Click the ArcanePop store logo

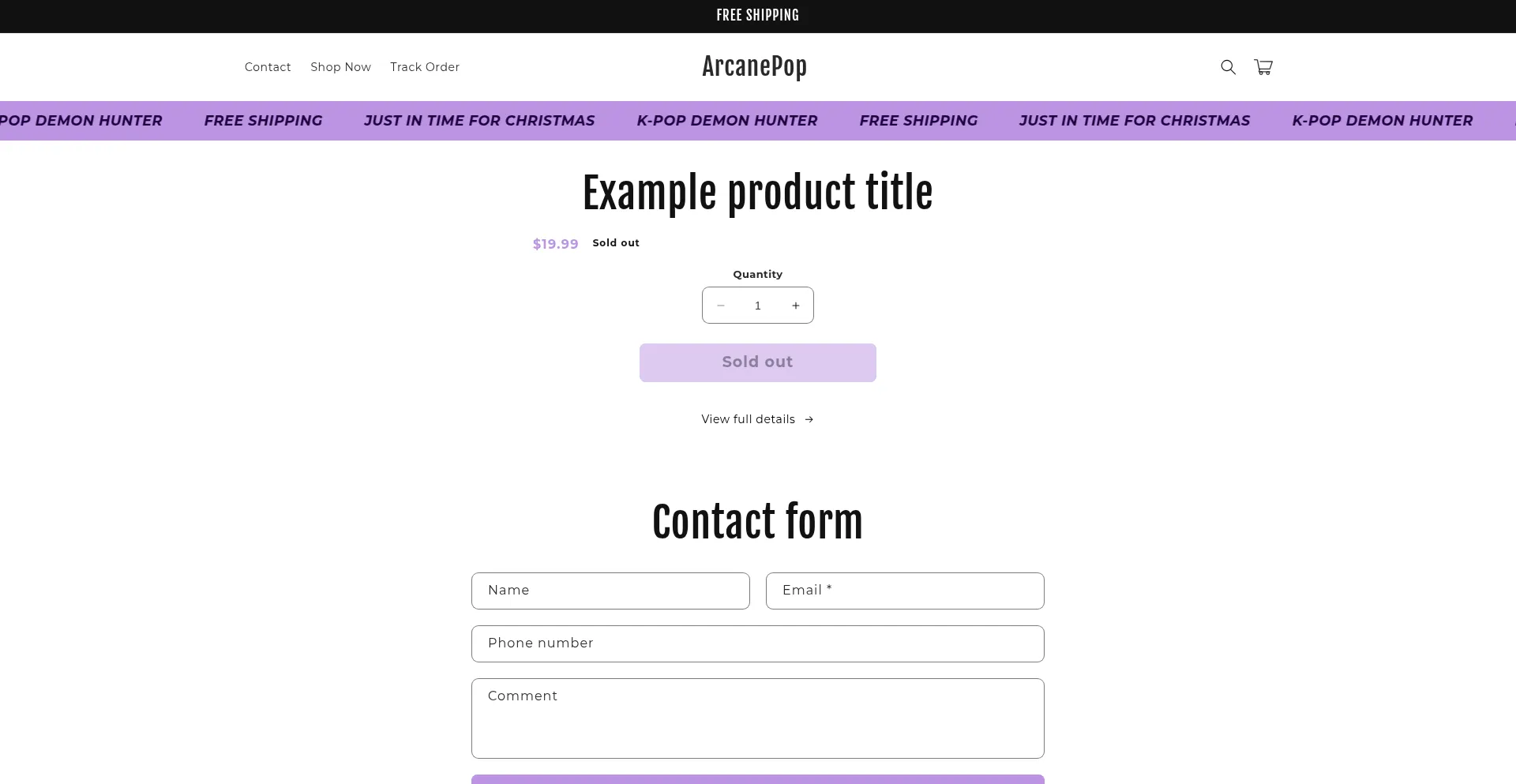click(754, 67)
